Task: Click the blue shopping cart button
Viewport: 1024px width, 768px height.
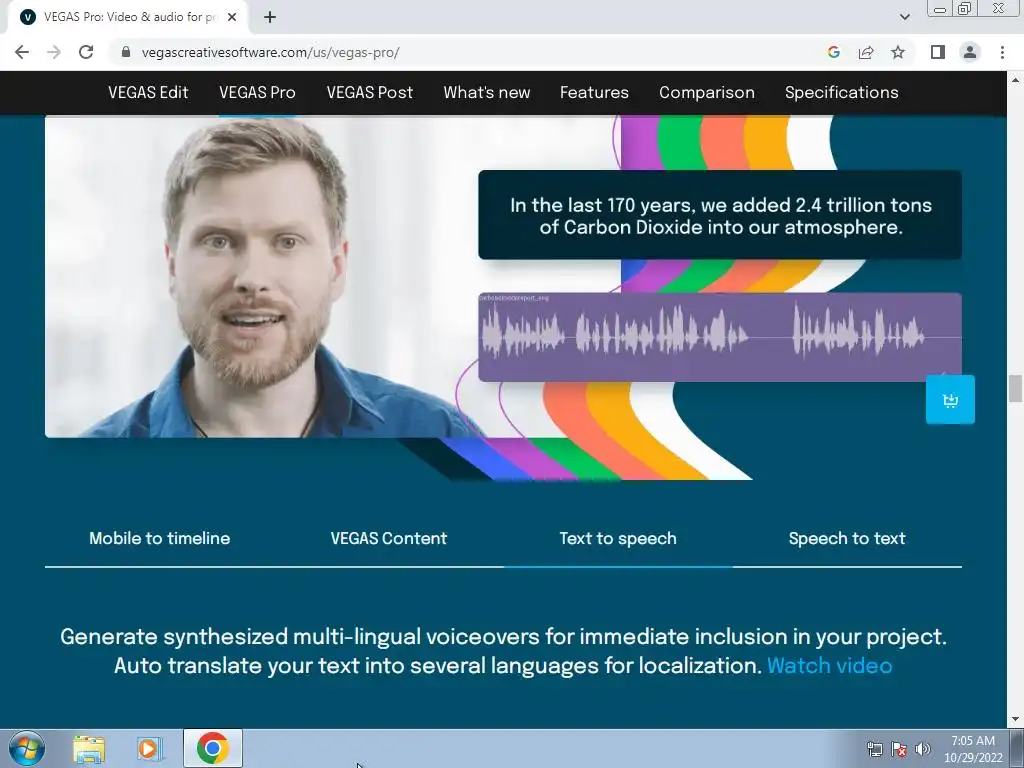Action: [950, 400]
